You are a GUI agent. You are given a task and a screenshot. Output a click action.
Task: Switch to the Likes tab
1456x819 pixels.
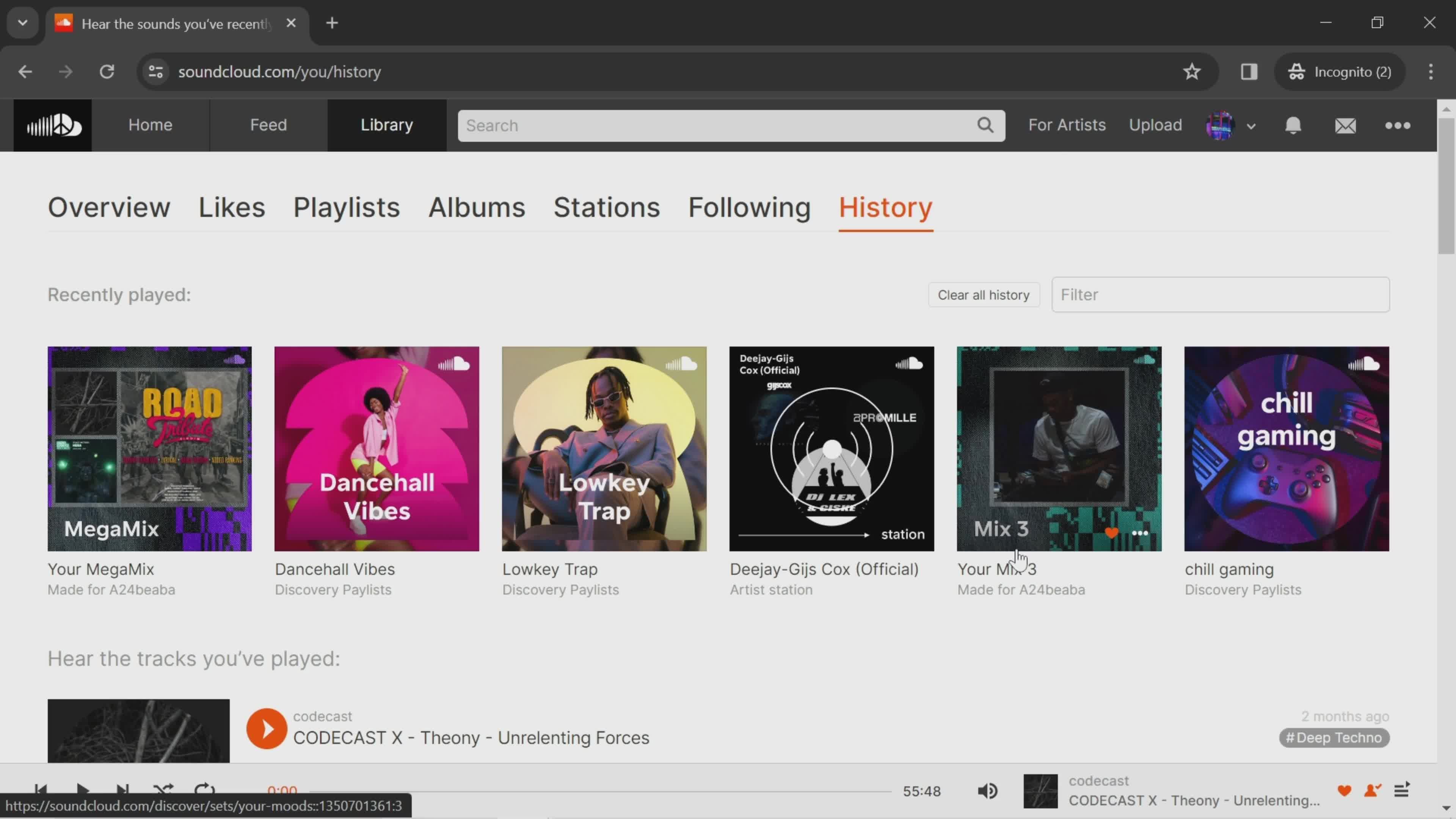click(231, 207)
